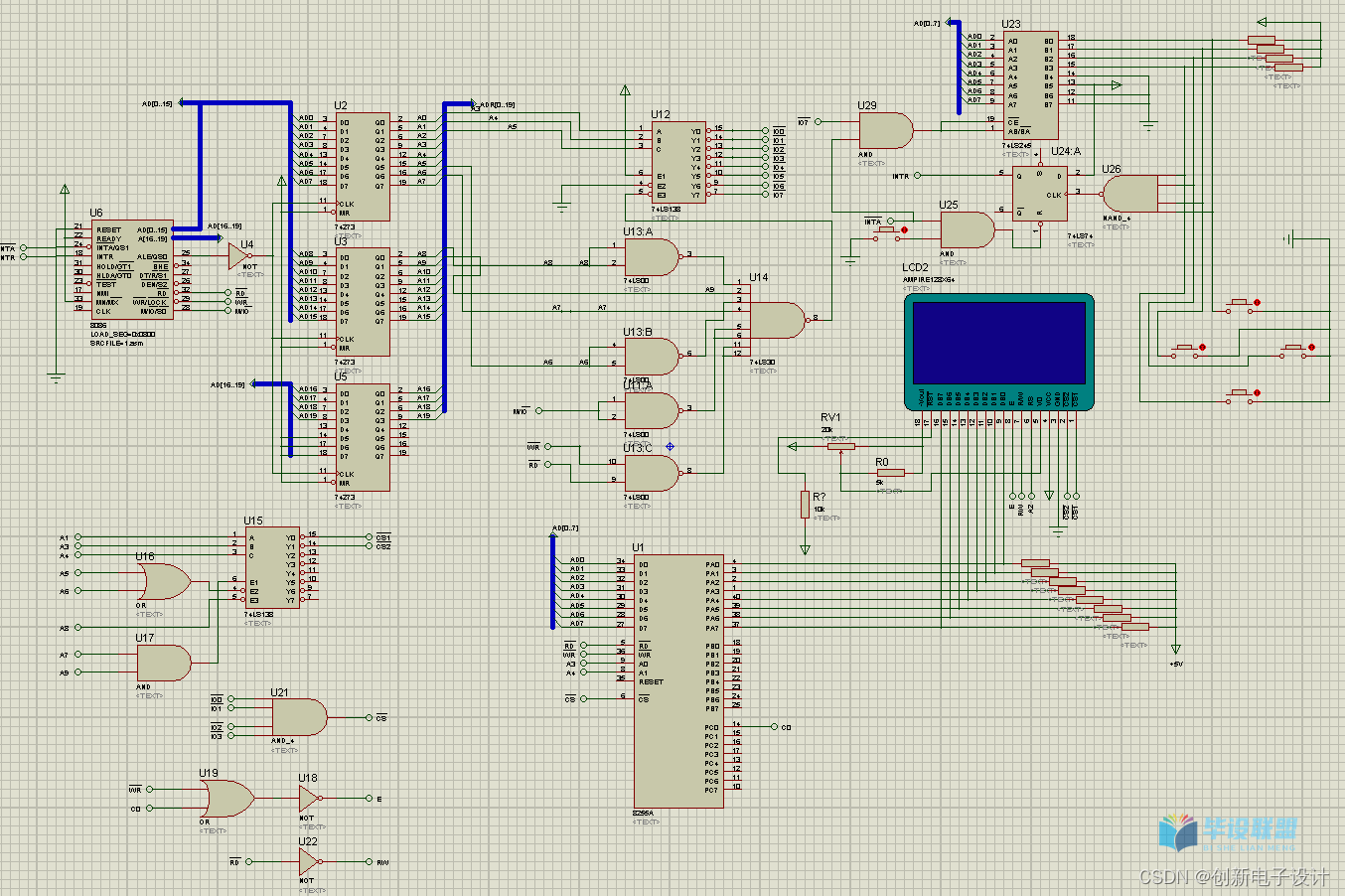The image size is (1345, 896).
Task: Select the U21 AND_4 gate
Action: [299, 717]
